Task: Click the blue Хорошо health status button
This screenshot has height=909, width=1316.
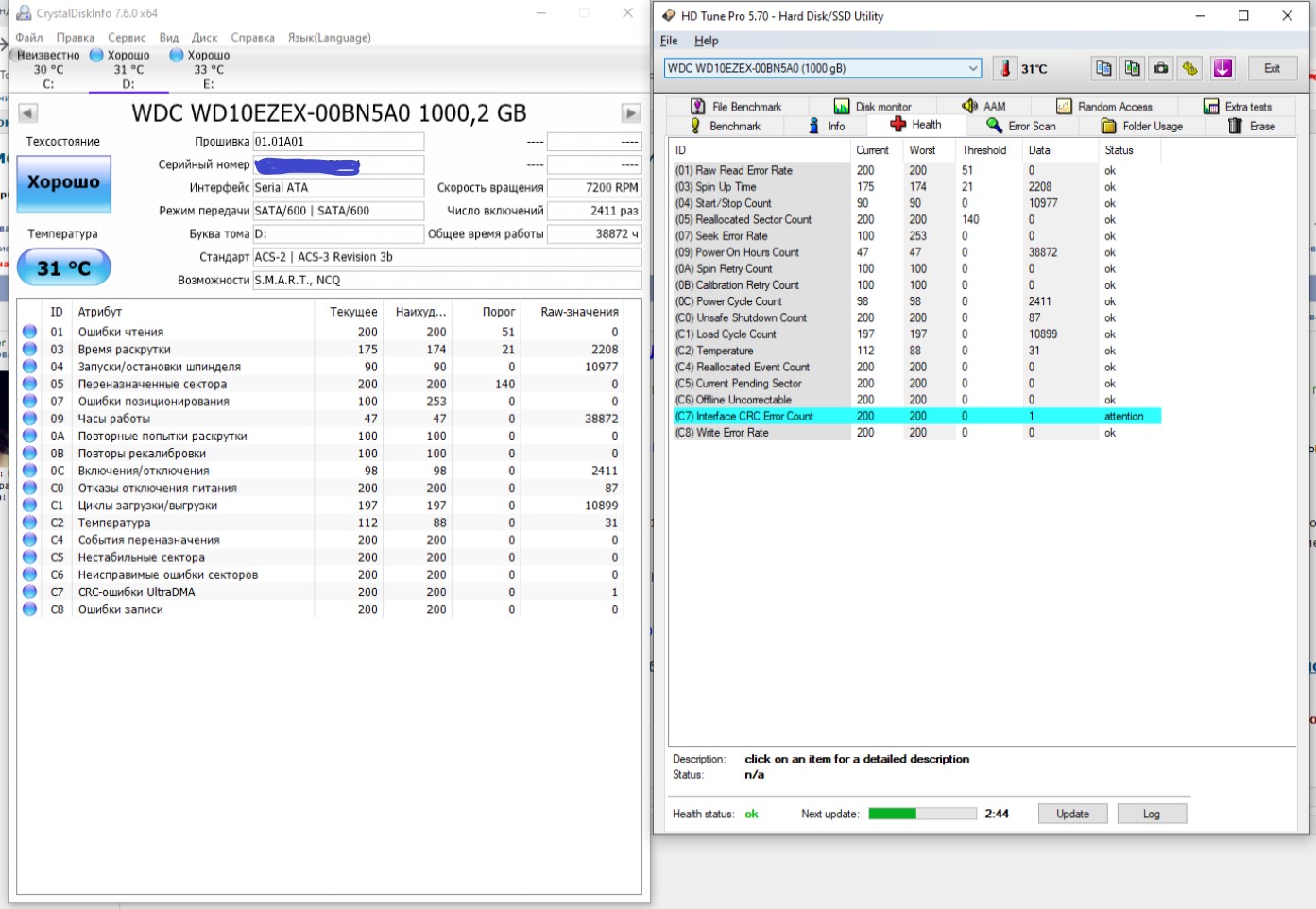Action: pos(63,182)
